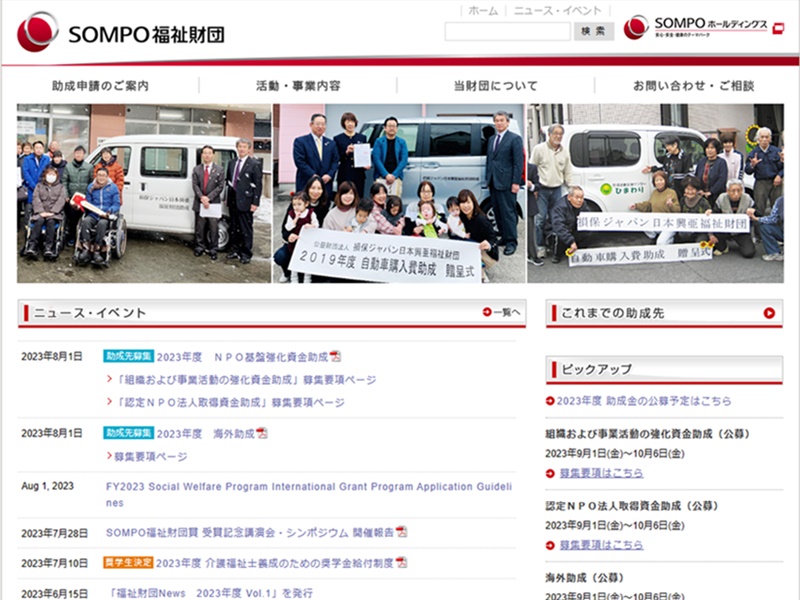Screen dimensions: 800x600
Task: Open the これまでの助成先 banner
Action: pos(664,313)
